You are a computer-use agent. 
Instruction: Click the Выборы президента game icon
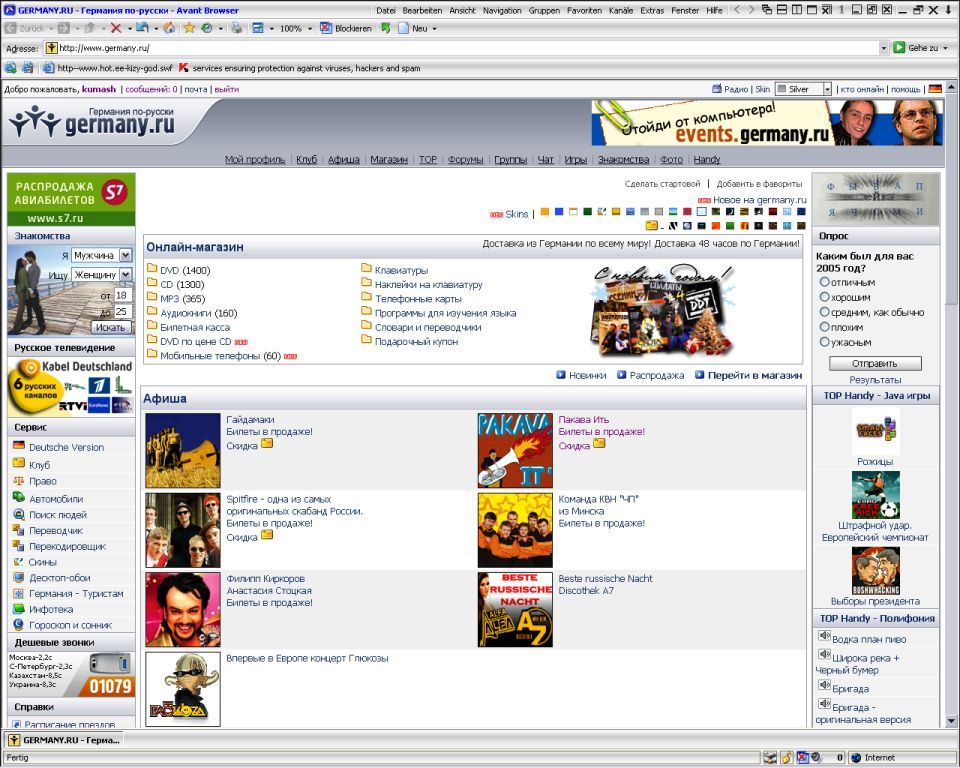876,571
